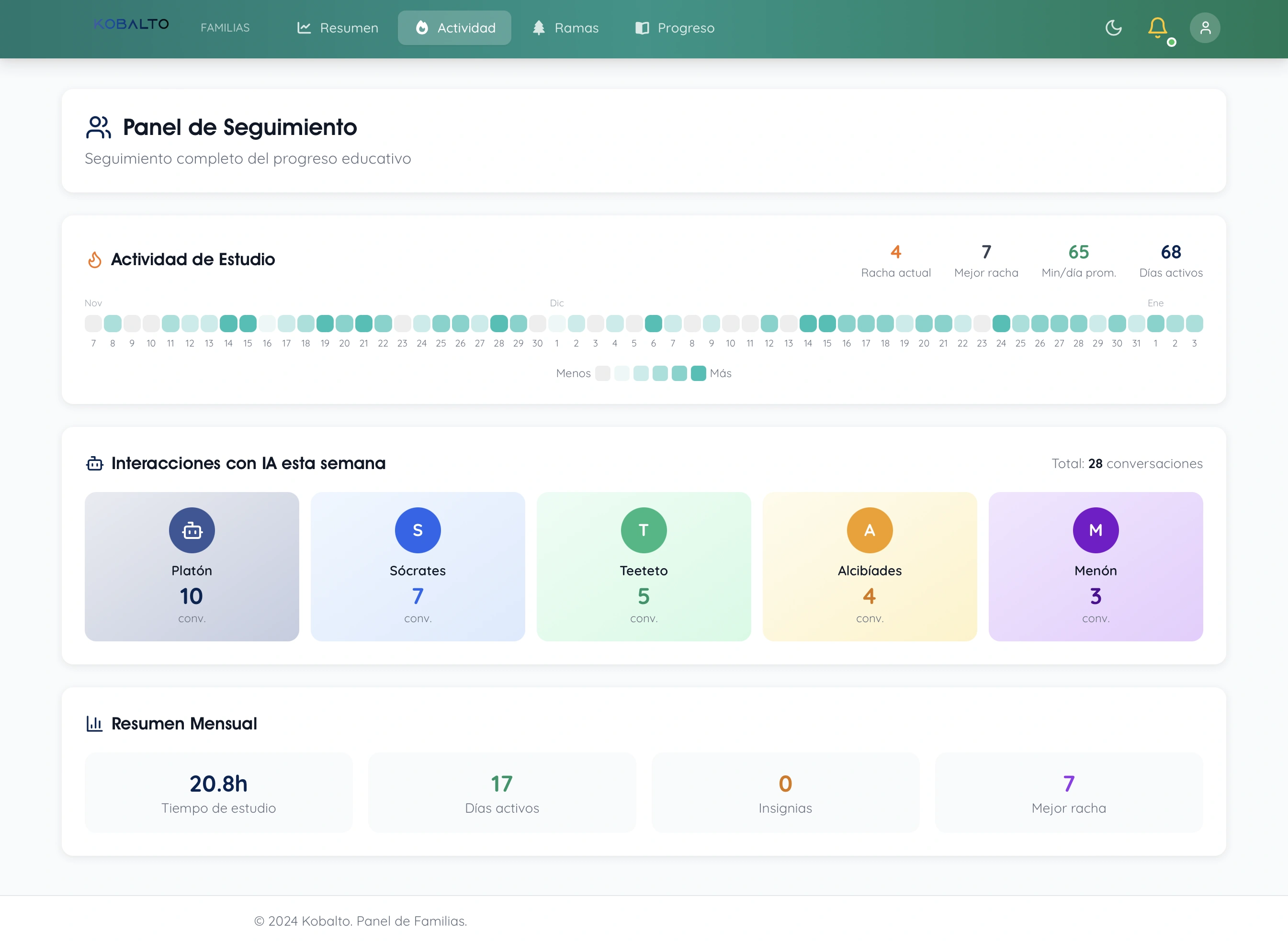Select the Menón M avatar
The width and height of the screenshot is (1288, 941).
1095,530
